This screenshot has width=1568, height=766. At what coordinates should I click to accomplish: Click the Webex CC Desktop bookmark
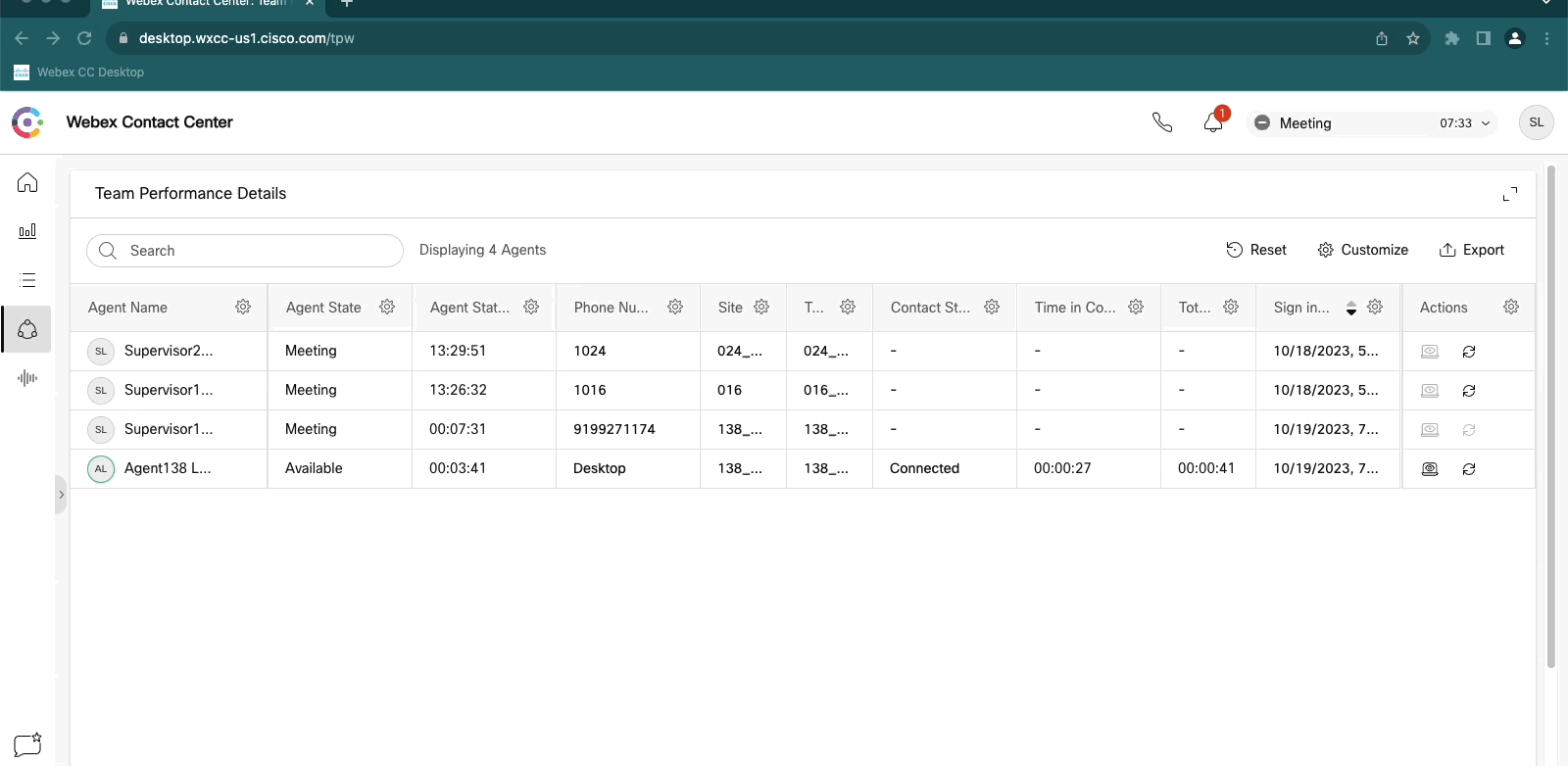pyautogui.click(x=79, y=72)
